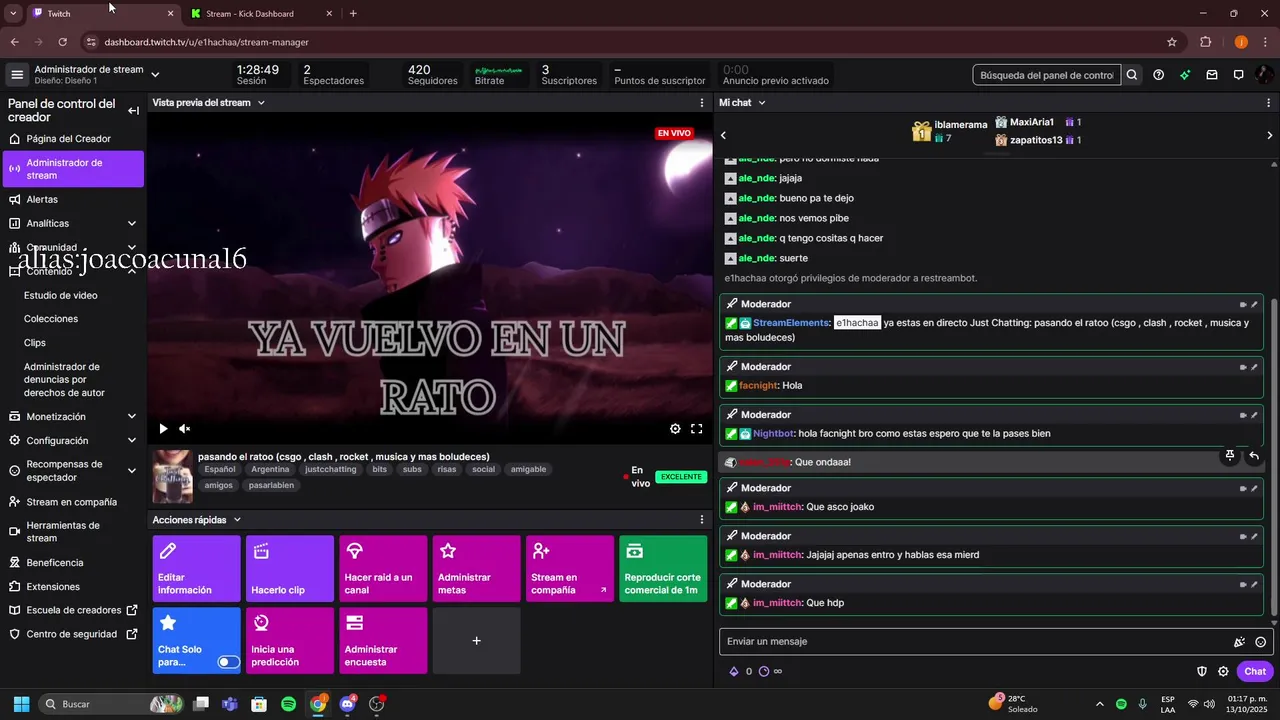Click Administrar metas quick action
The width and height of the screenshot is (1280, 720).
476,569
